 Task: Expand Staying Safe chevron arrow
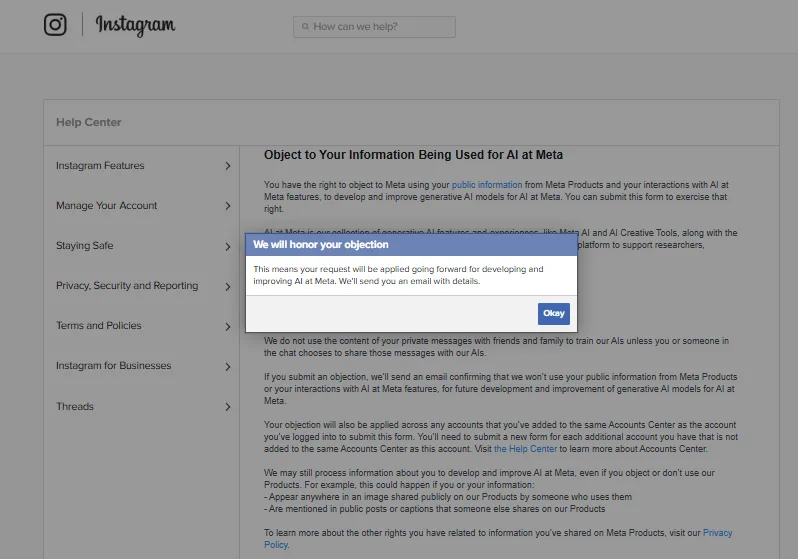[227, 247]
